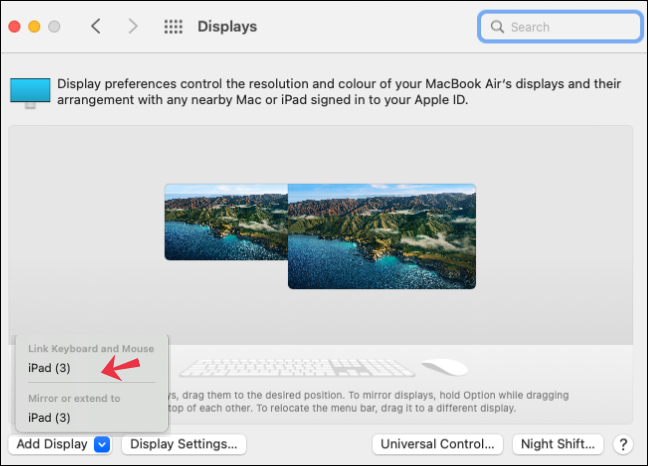The image size is (648, 466).
Task: Choose iPad (3) under Link Keyboard and Mouse
Action: [x=50, y=368]
